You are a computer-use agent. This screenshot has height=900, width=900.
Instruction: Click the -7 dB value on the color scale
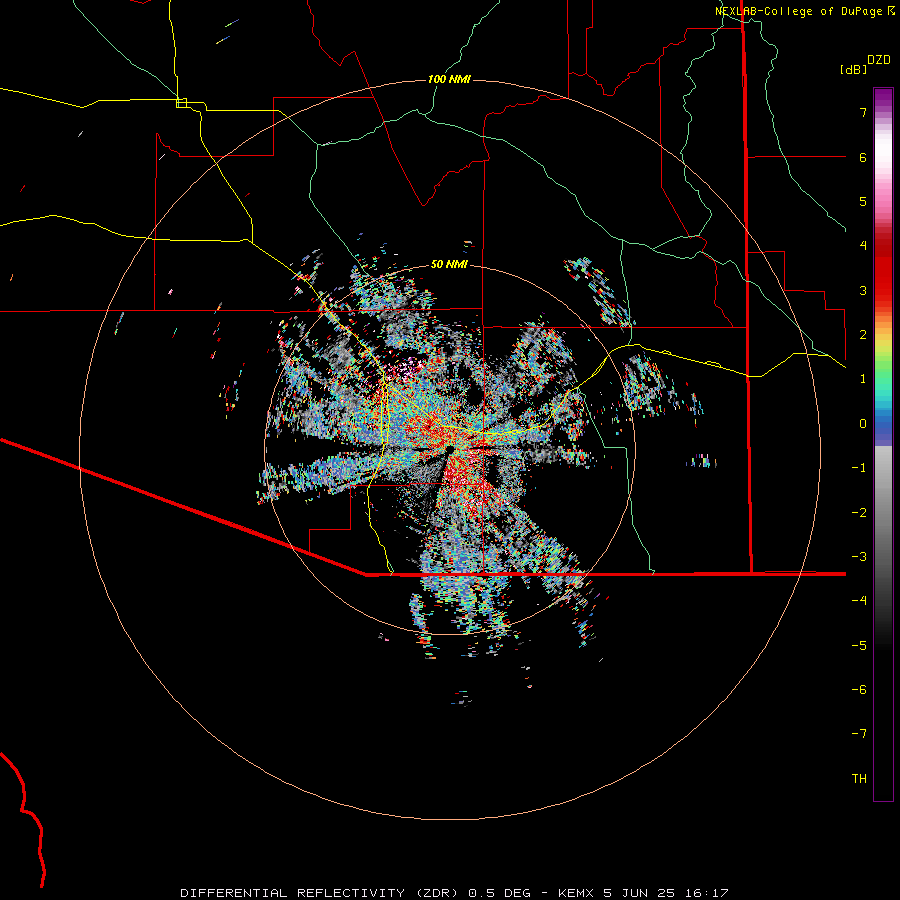point(859,734)
